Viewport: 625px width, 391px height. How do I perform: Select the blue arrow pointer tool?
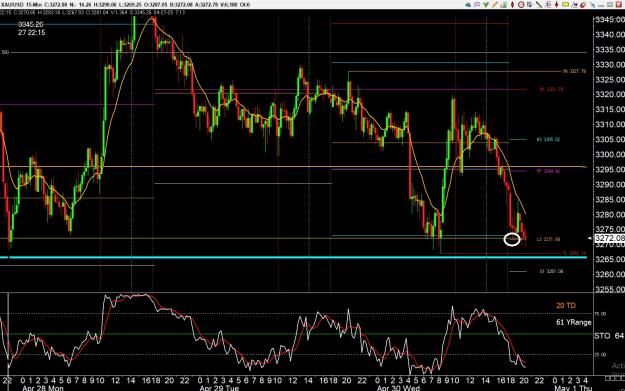(530, 5)
